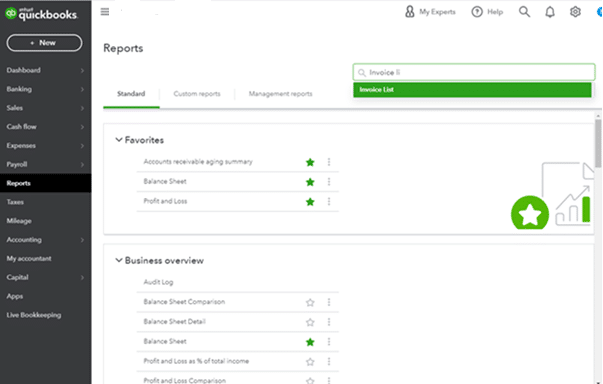Open the Help menu
The image size is (603, 384).
point(487,12)
